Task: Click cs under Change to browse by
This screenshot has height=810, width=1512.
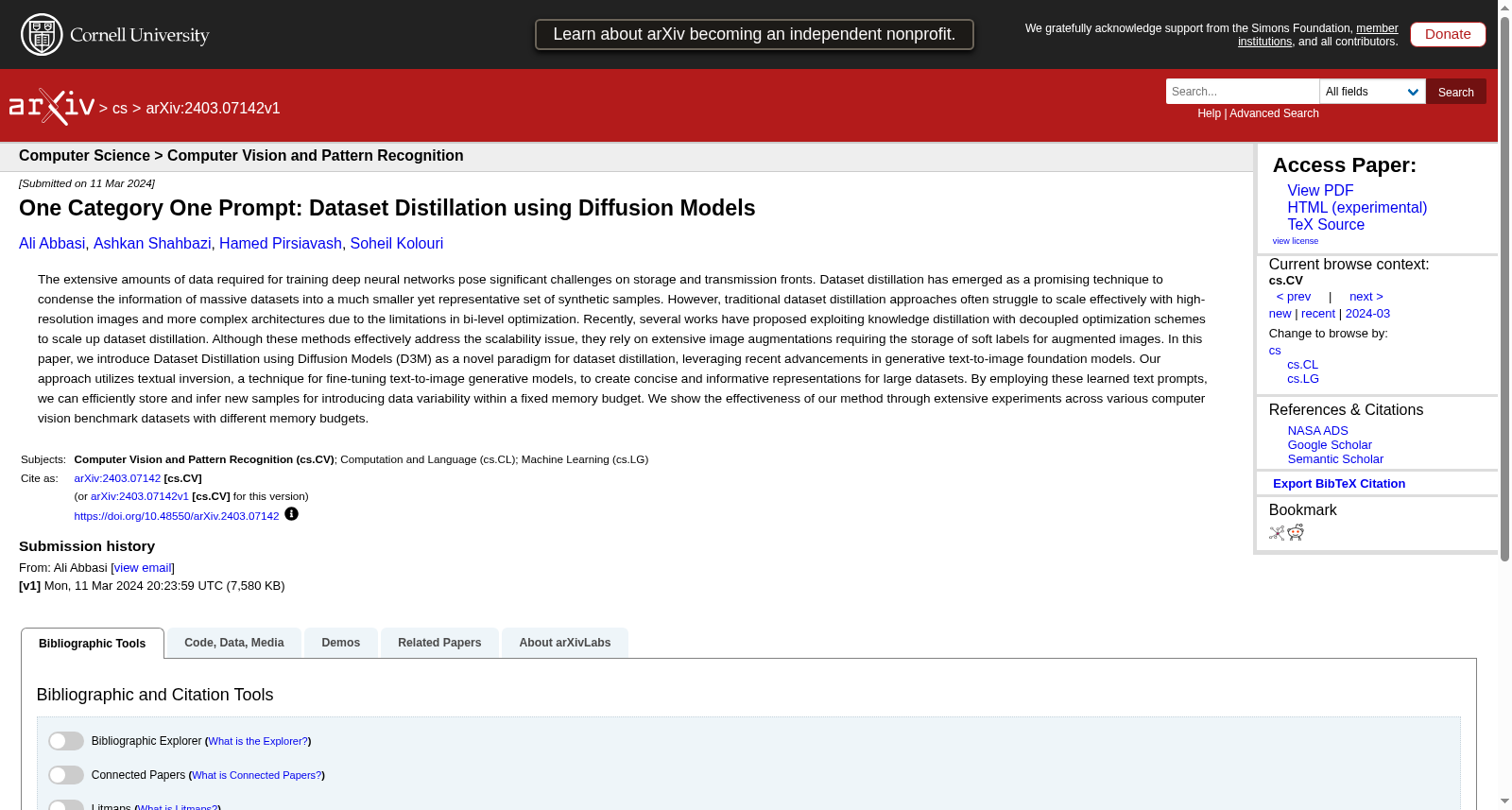Action: point(1275,351)
